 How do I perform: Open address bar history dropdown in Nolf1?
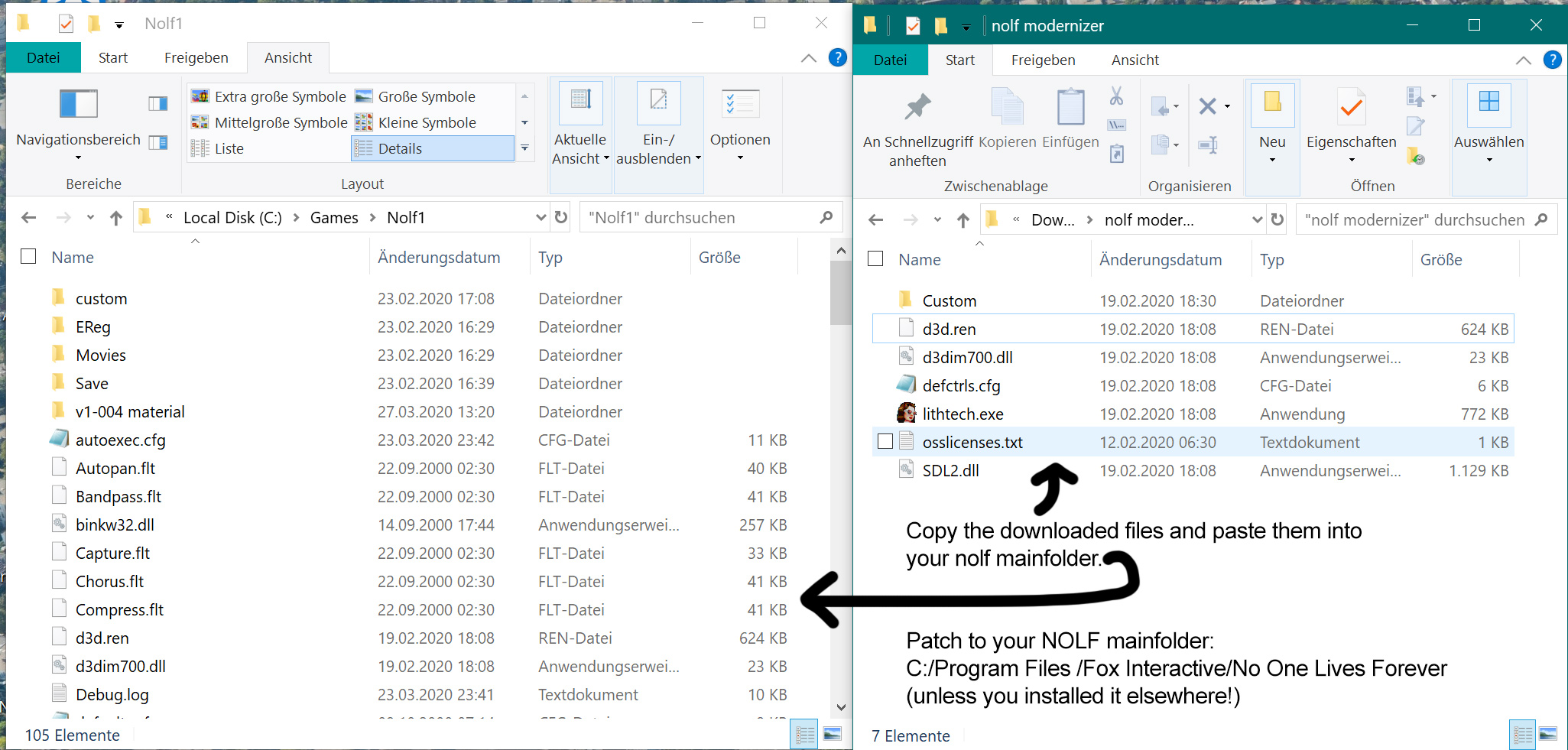pyautogui.click(x=541, y=218)
